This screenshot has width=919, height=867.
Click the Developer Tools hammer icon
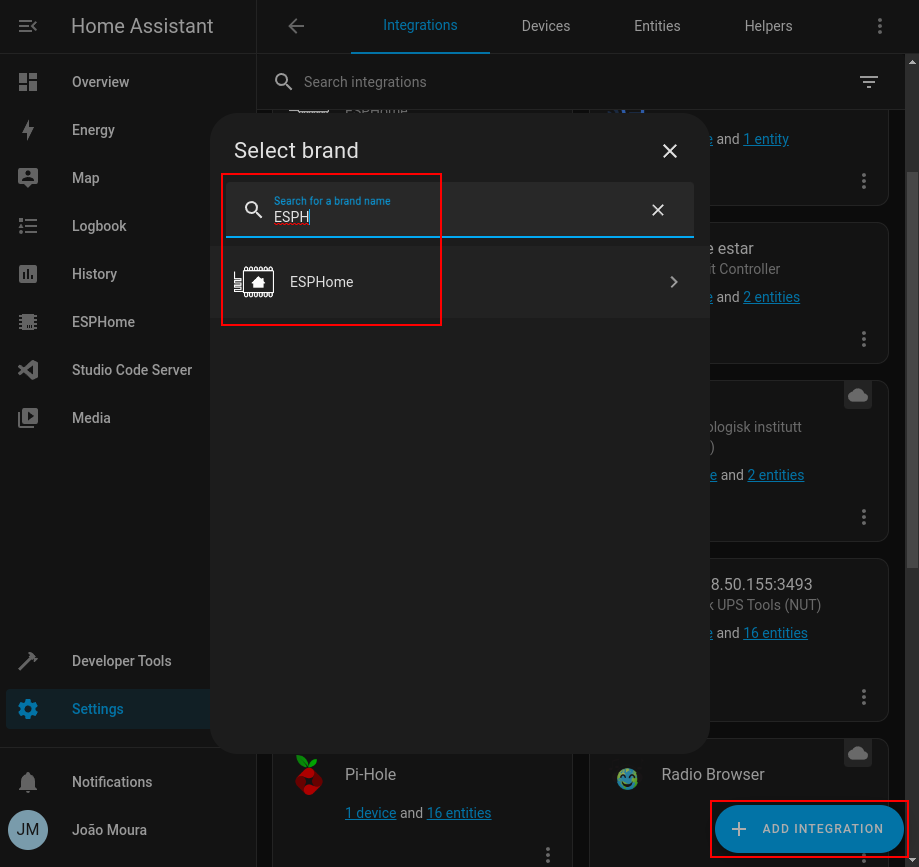point(28,661)
